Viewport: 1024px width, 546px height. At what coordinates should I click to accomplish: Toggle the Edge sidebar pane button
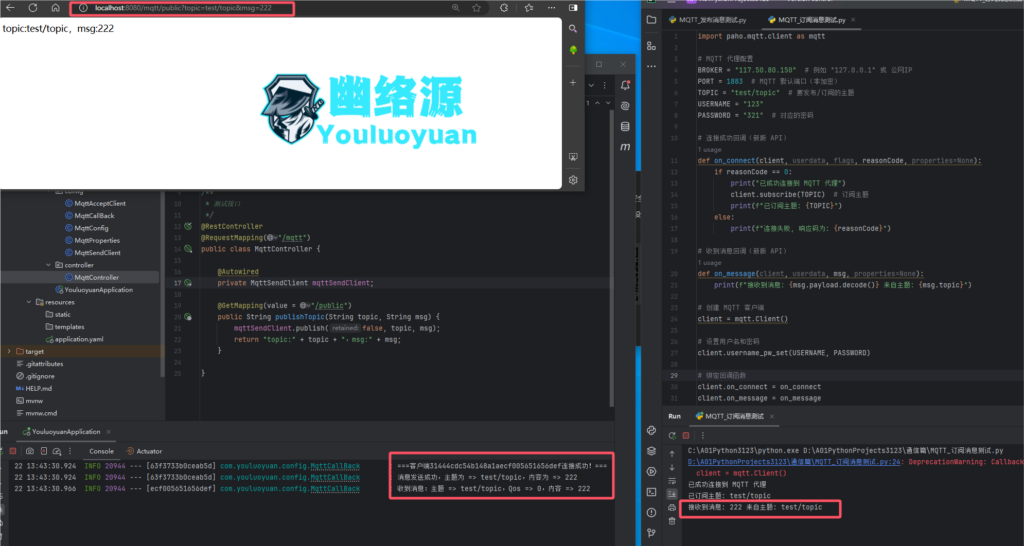point(573,8)
